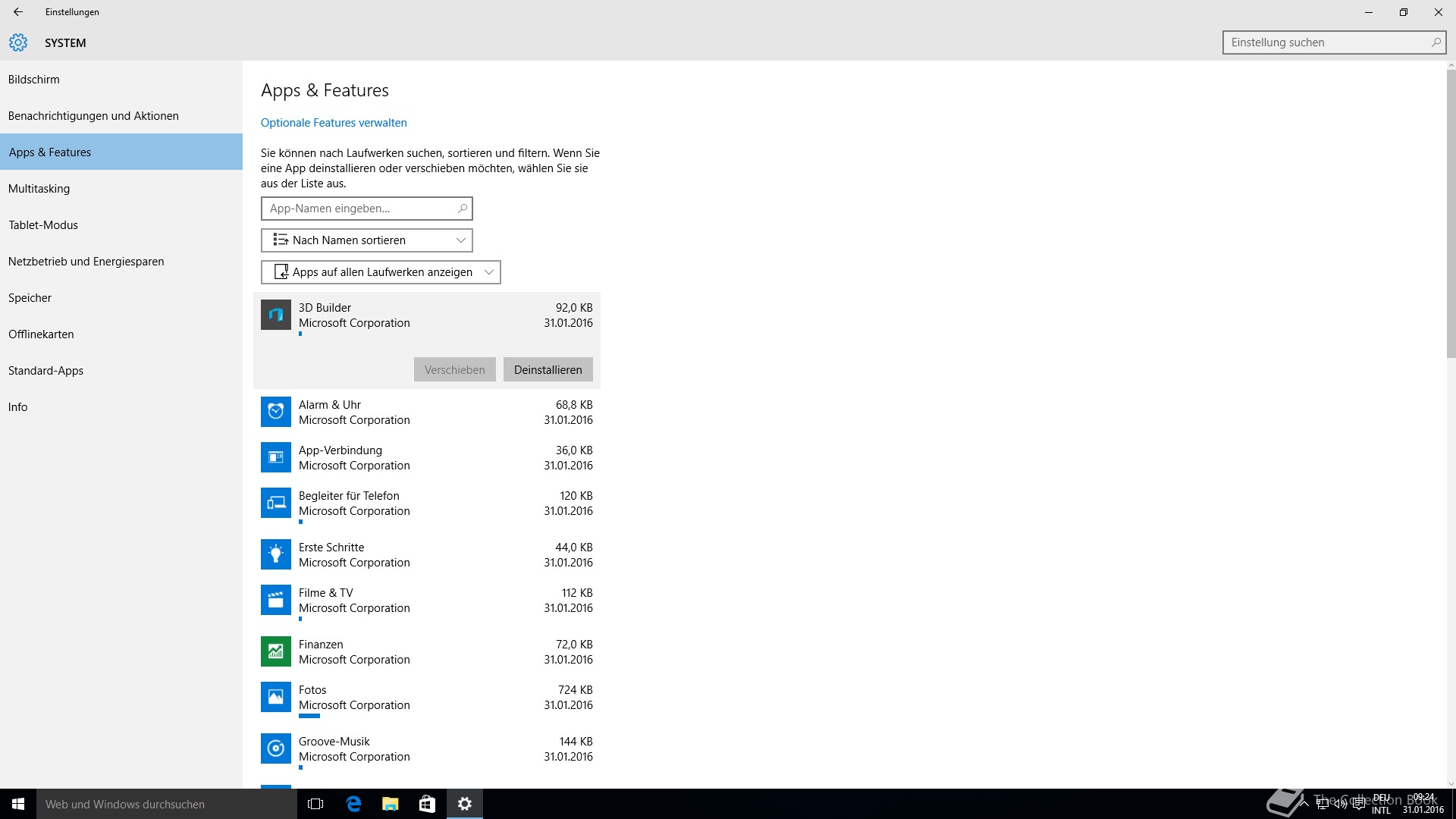Viewport: 1456px width, 819px height.
Task: Click the Groove-Musik app icon
Action: (276, 748)
